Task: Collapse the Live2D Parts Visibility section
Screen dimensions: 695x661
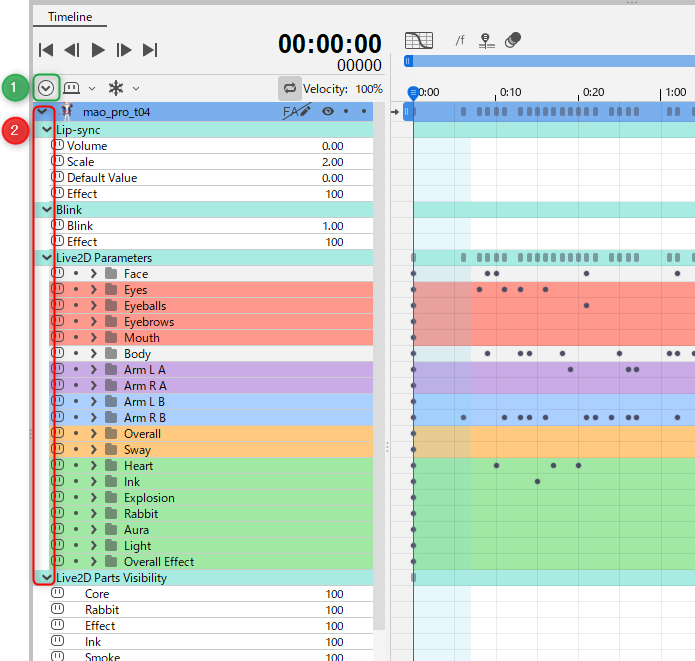Action: (46, 578)
